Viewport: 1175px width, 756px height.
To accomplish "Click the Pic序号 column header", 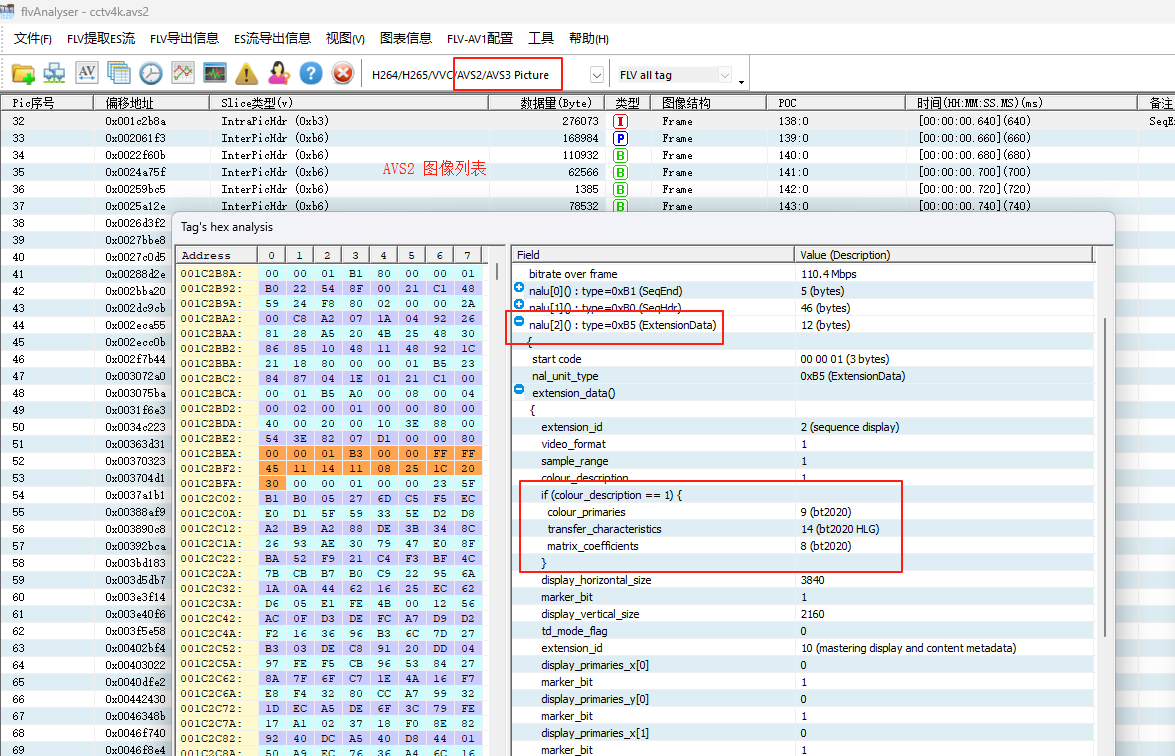I will (48, 103).
